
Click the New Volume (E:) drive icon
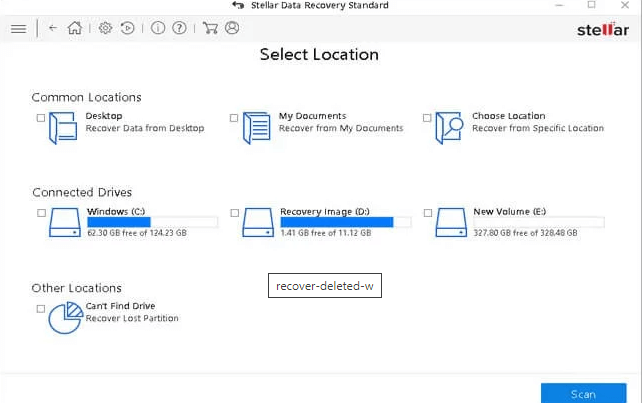point(451,222)
